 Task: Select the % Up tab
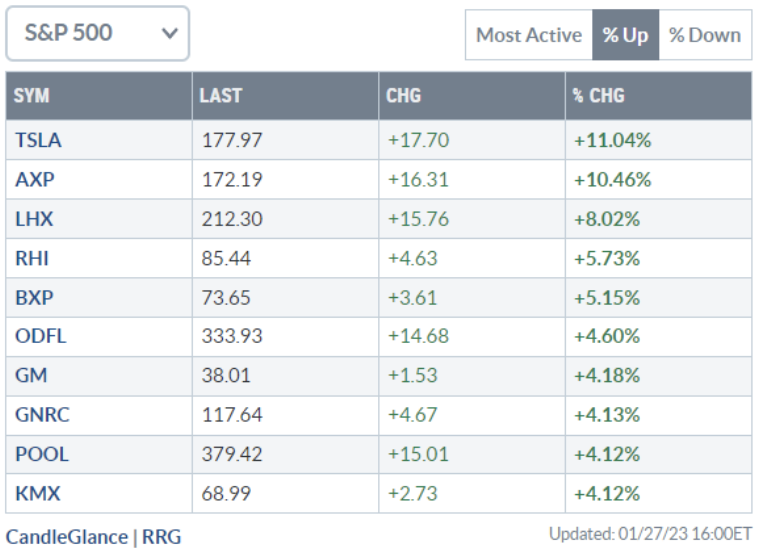pyautogui.click(x=625, y=35)
